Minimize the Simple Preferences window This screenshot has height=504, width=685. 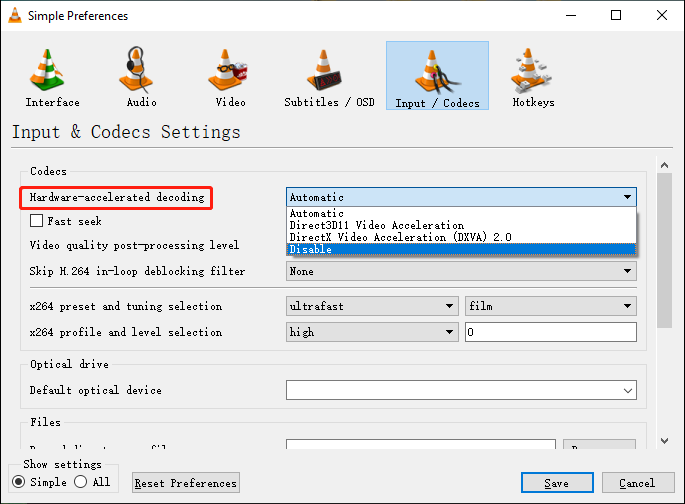[571, 15]
